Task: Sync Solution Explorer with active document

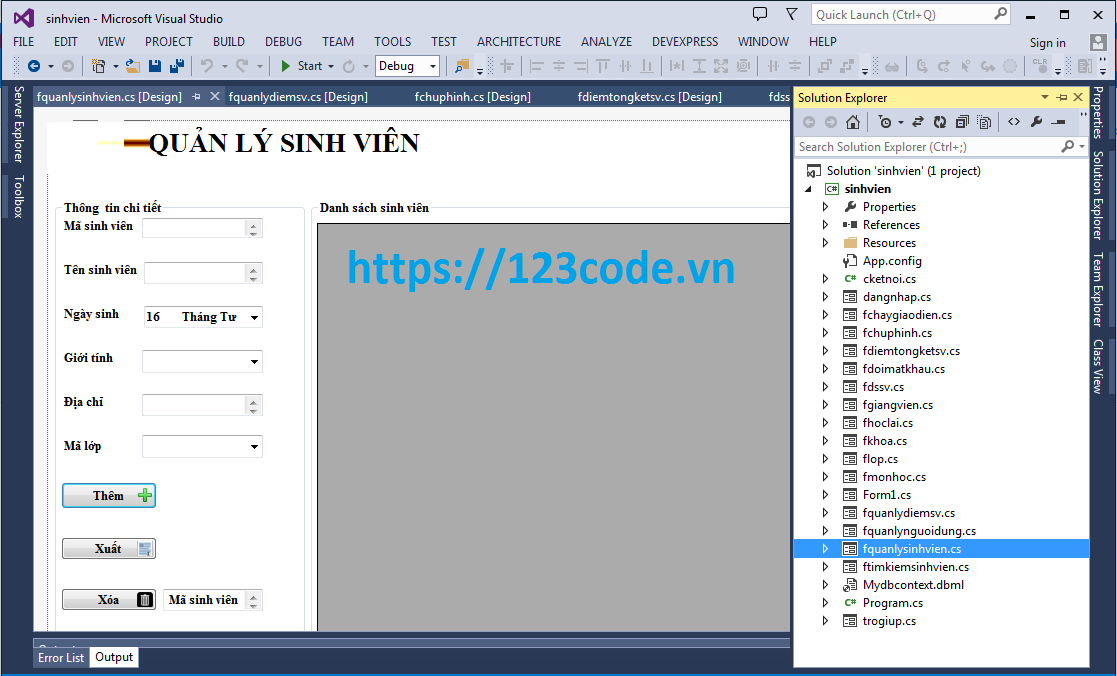Action: point(918,121)
